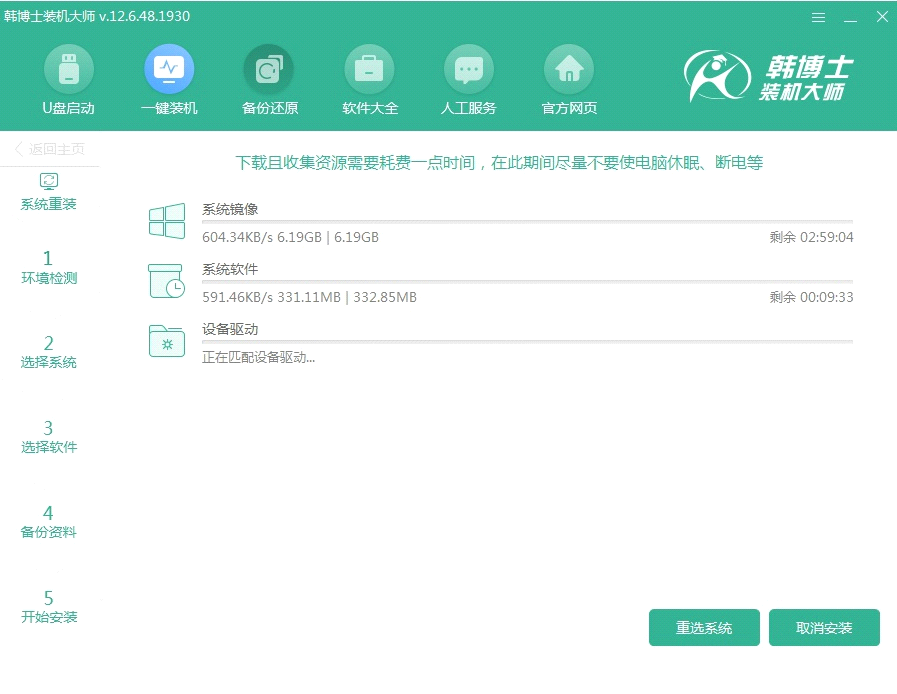Viewport: 897px width, 694px height.
Task: Visit the 官方网页 official website
Action: click(x=568, y=78)
